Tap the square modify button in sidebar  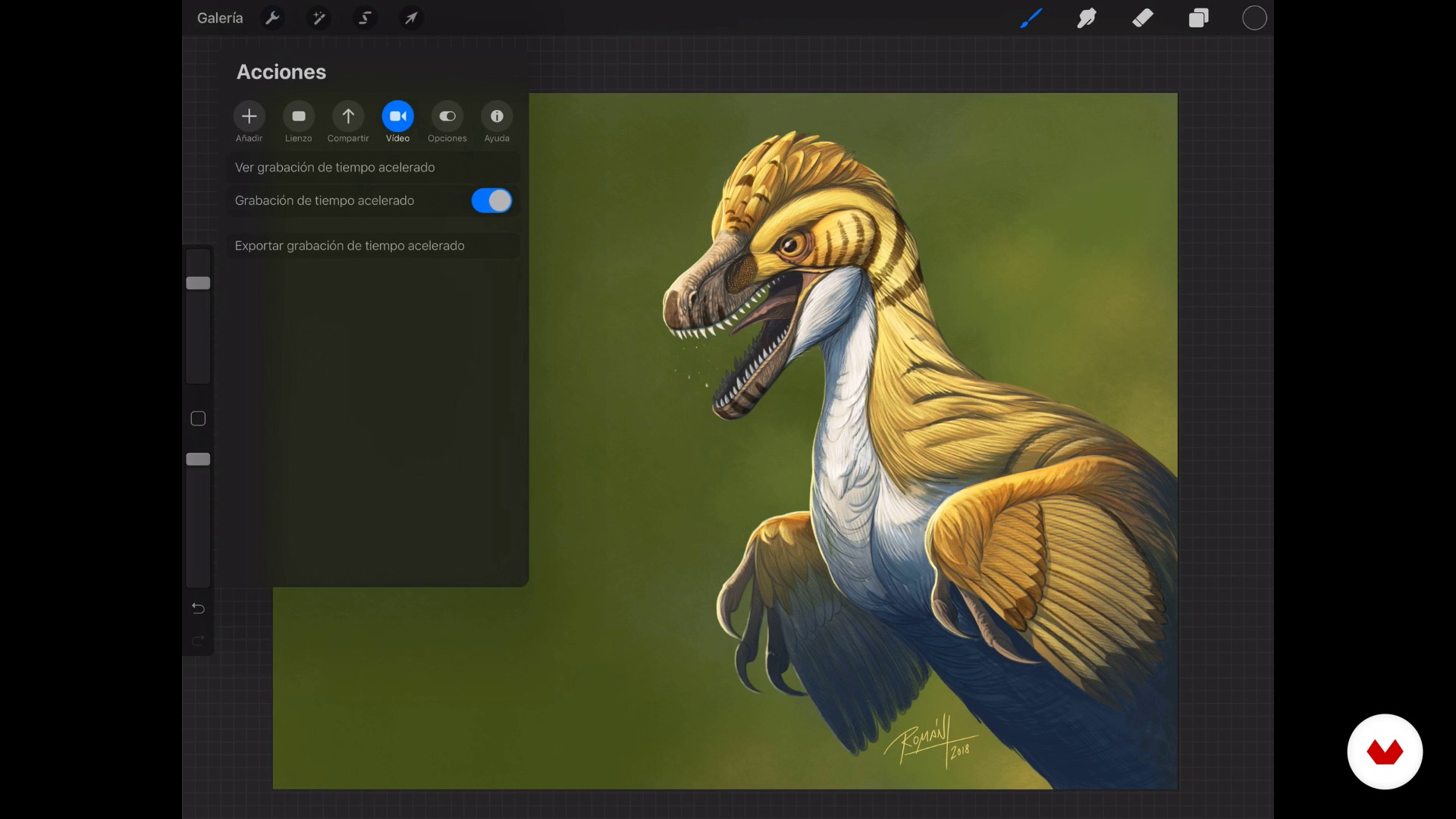pos(198,419)
